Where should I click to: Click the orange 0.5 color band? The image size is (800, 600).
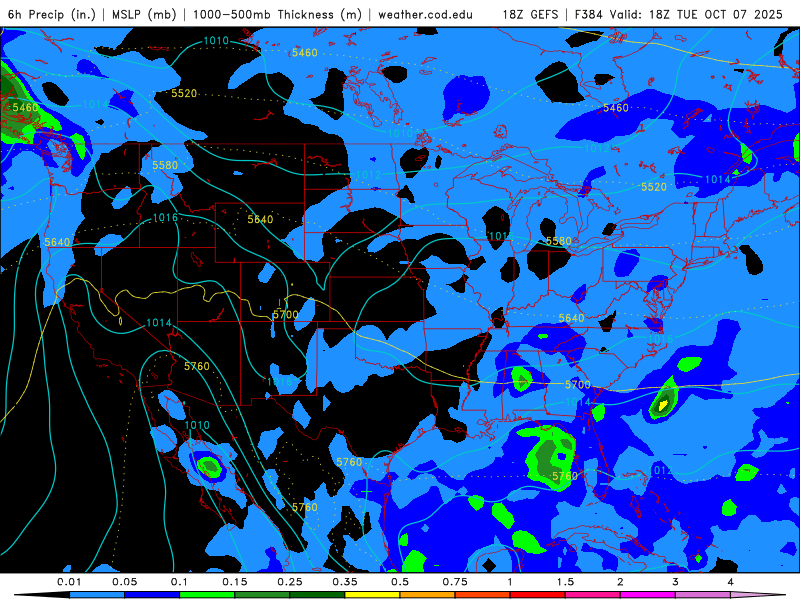428,595
